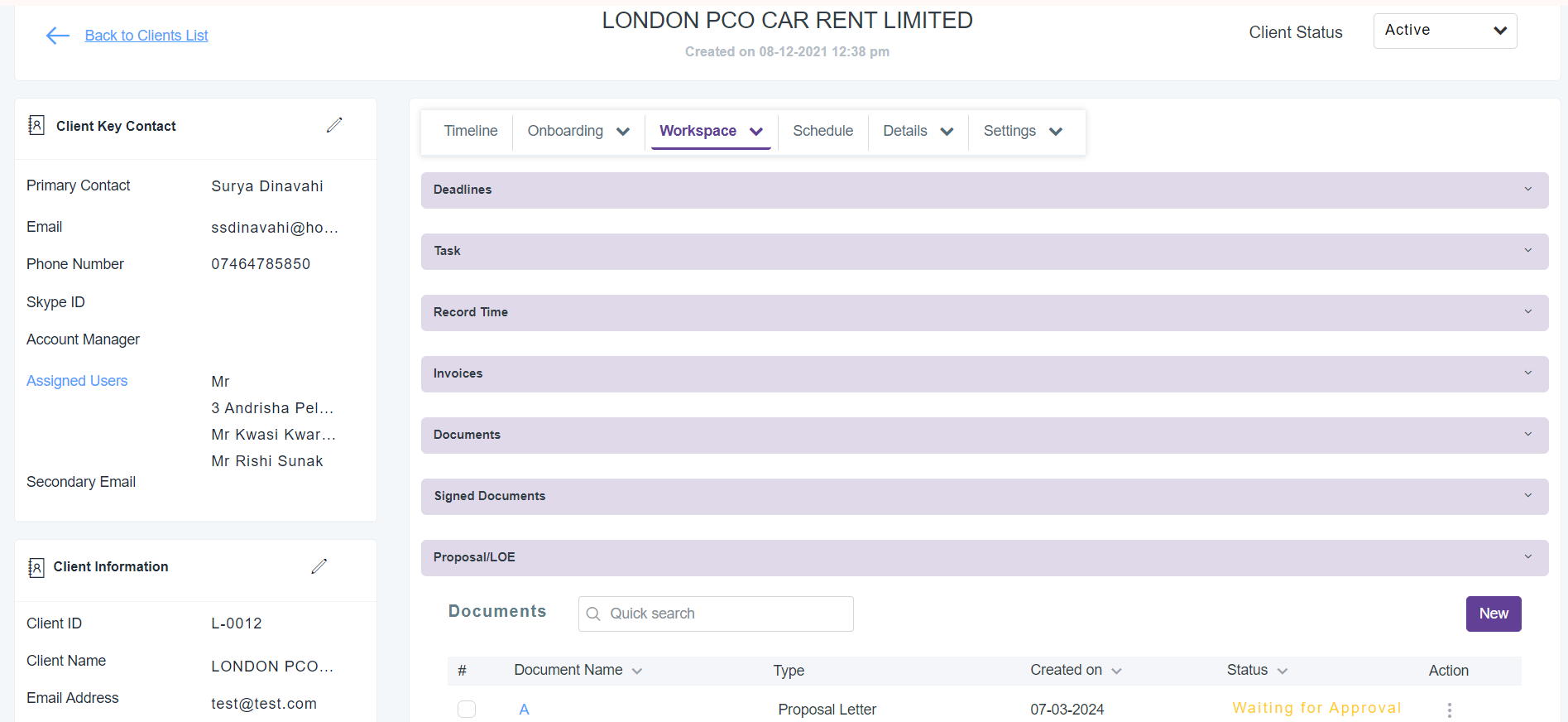This screenshot has height=722, width=1568.
Task: Expand the Invoices section
Action: click(x=985, y=373)
